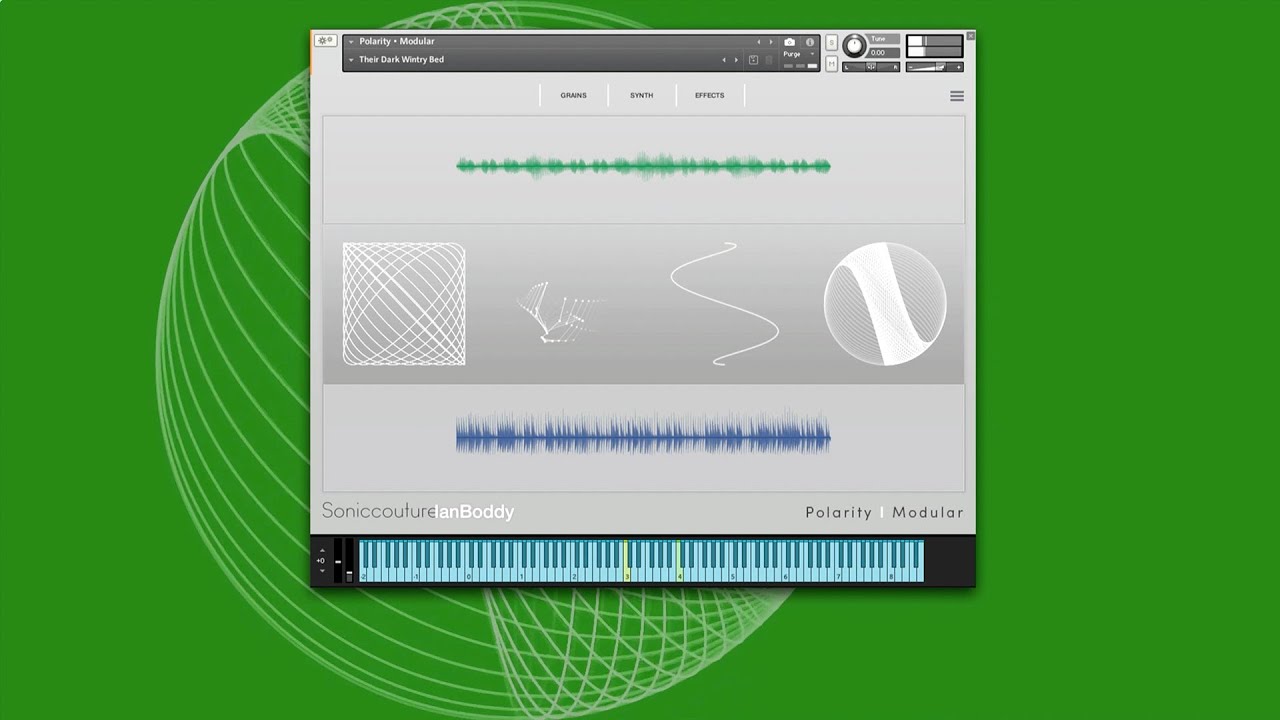This screenshot has height=720, width=1280.
Task: Click the green waveform display
Action: coord(643,166)
